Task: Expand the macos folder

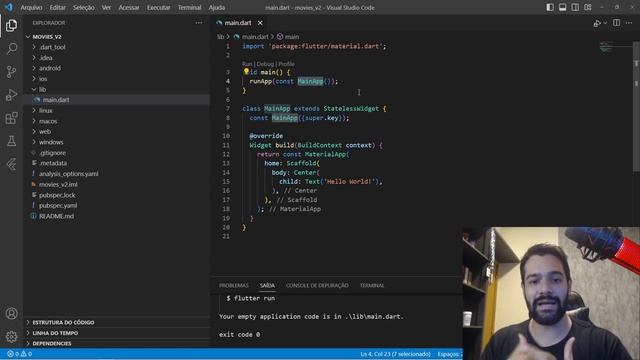Action: [116, 121]
